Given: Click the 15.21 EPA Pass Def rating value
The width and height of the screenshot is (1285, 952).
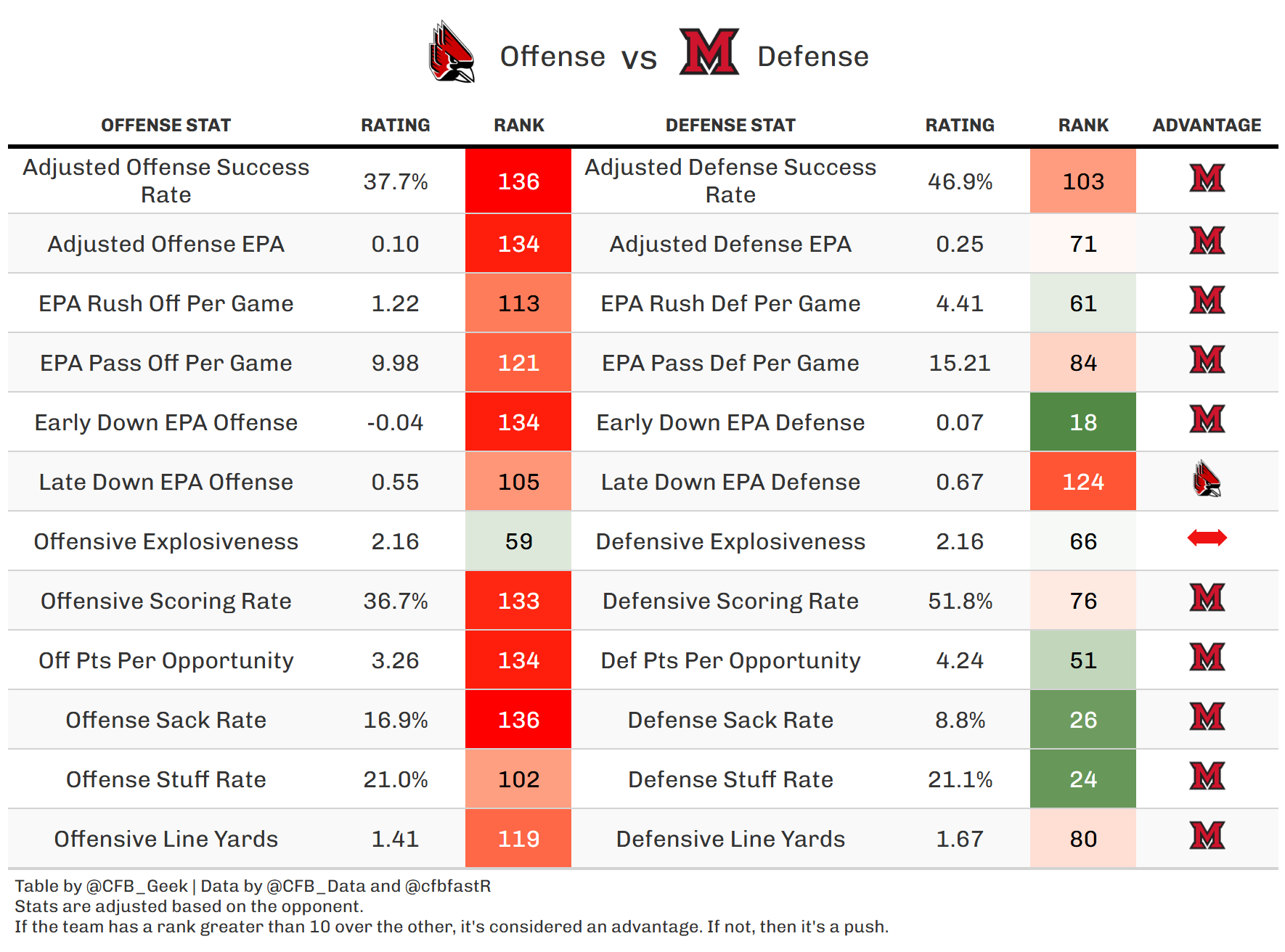Looking at the screenshot, I should tap(960, 363).
